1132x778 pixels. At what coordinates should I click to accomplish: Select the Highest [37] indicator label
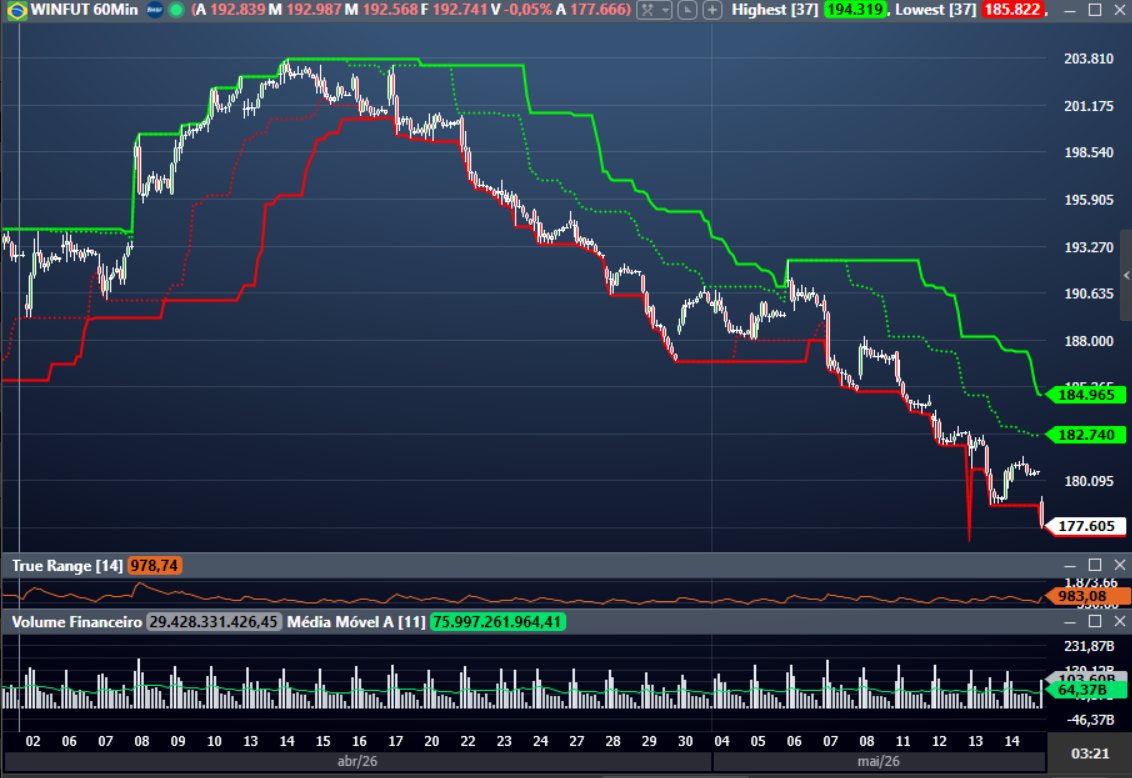[775, 10]
